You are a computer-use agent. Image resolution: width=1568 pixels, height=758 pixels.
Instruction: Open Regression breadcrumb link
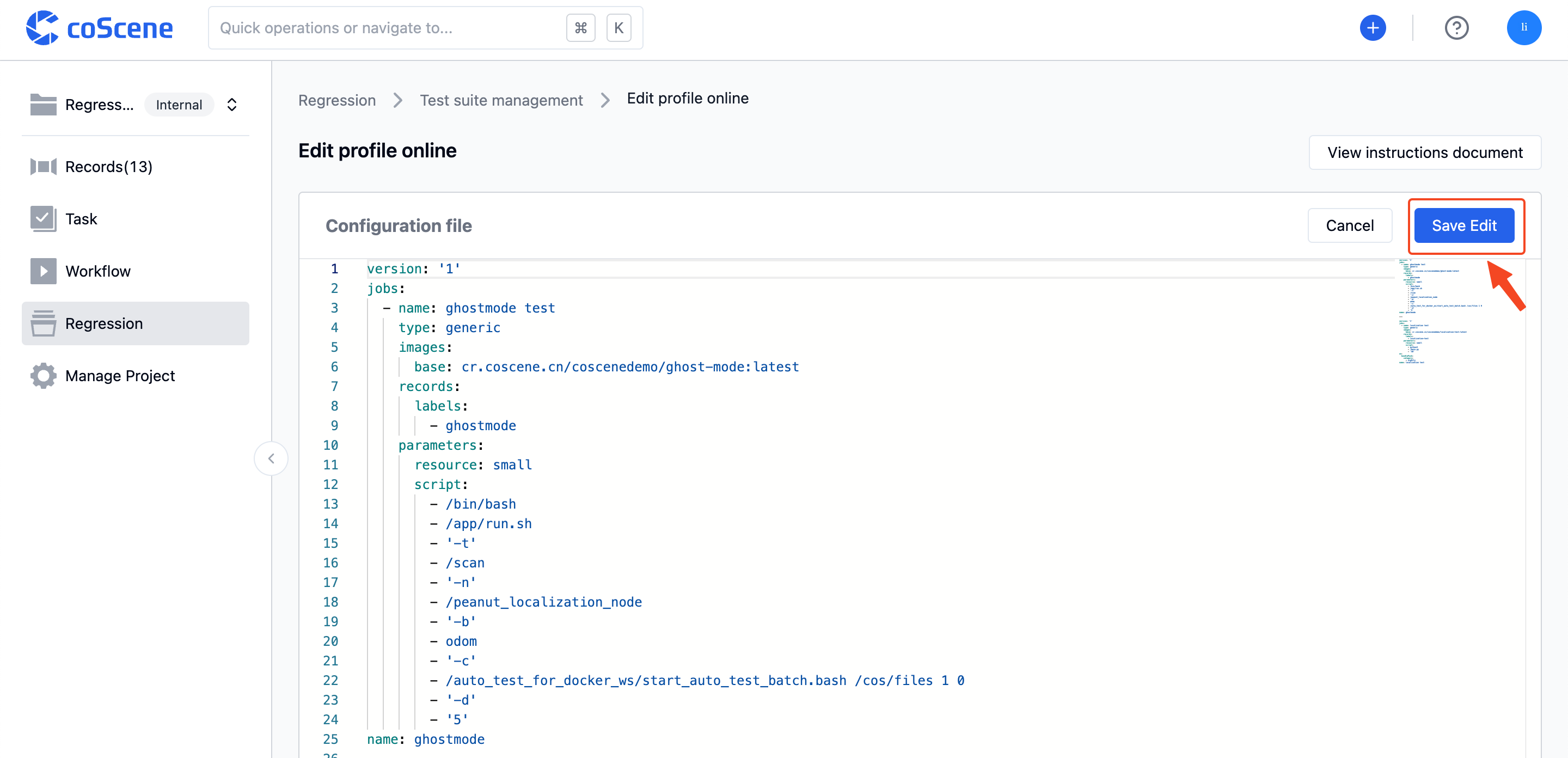[x=337, y=98]
